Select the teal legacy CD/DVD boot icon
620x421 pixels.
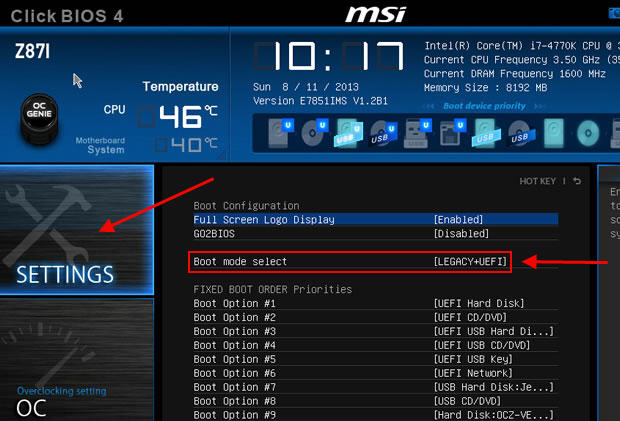click(588, 133)
